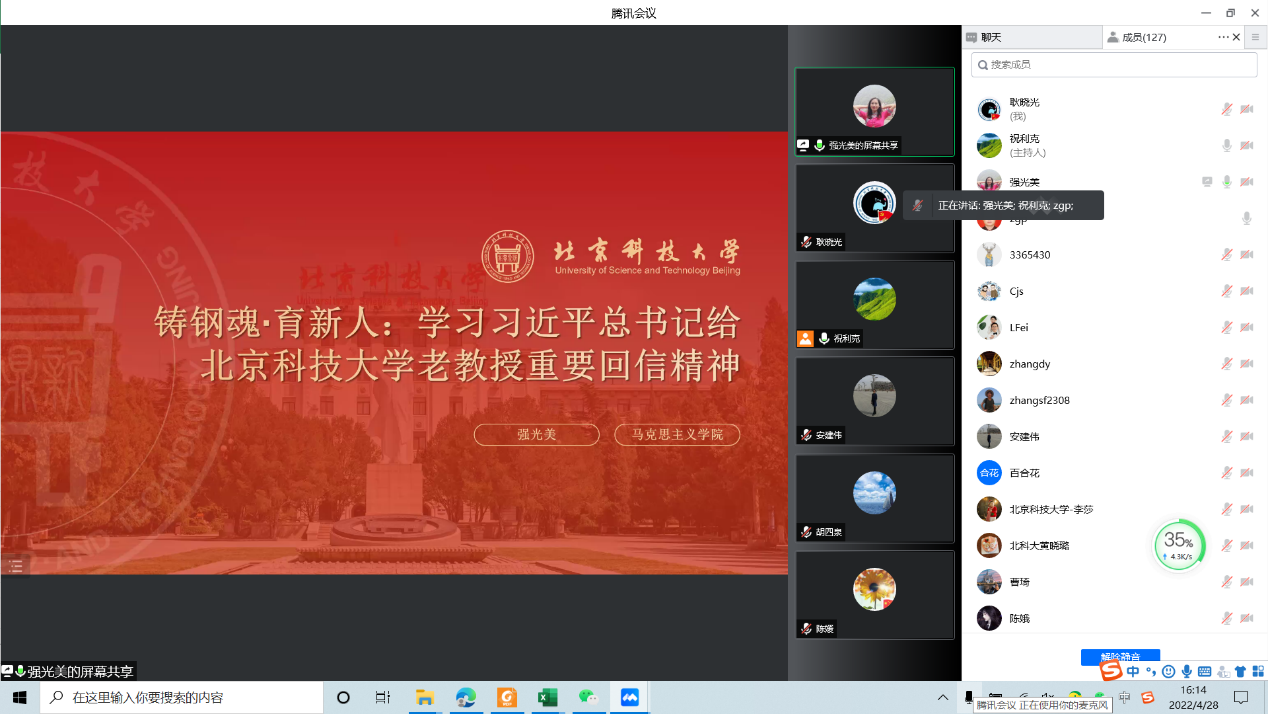Click the person icon beside 成员(127)
1268x714 pixels.
click(1113, 36)
